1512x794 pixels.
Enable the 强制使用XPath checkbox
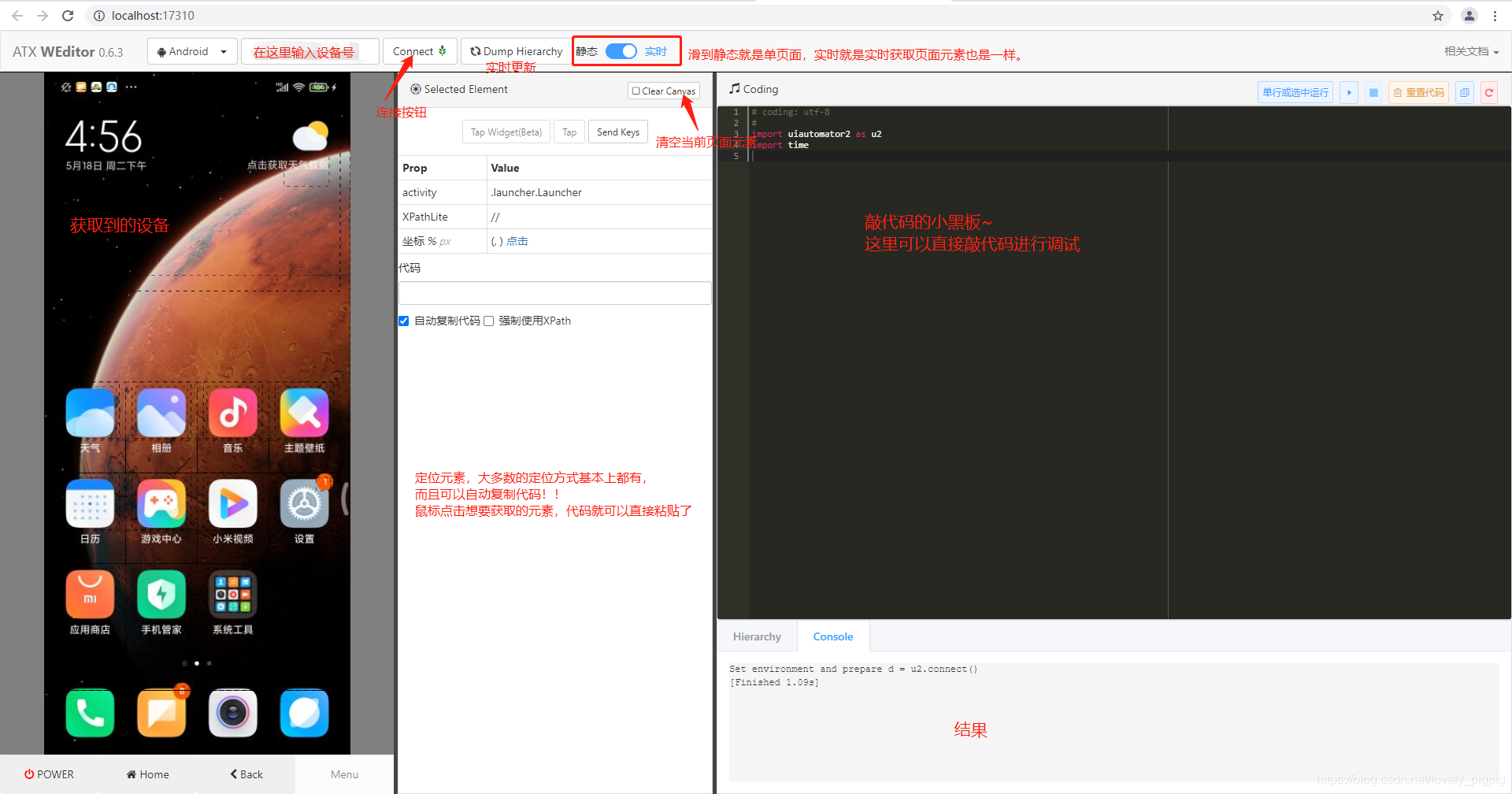488,321
